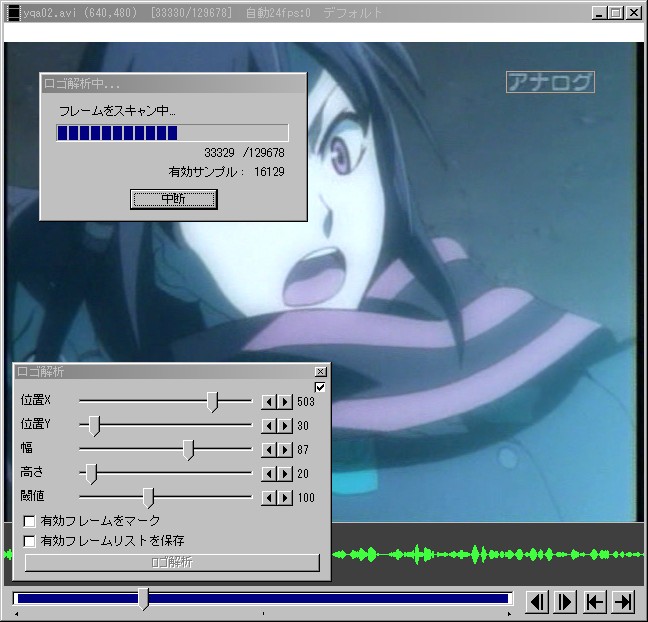Click the frame scanning progress bar
This screenshot has height=622, width=648.
pos(172,133)
